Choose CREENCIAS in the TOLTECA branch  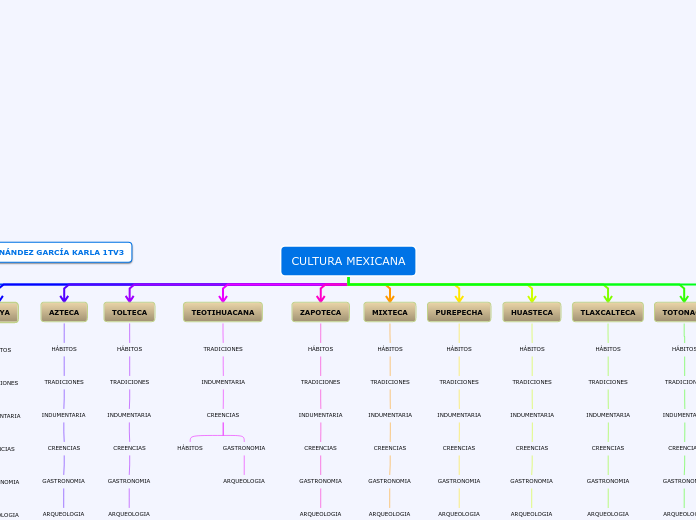pyautogui.click(x=129, y=448)
